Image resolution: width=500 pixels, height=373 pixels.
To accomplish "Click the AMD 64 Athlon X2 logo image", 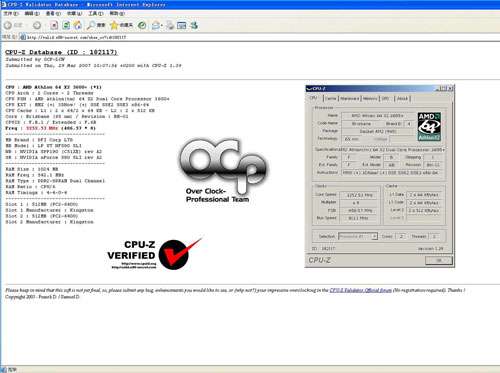I will pos(429,126).
